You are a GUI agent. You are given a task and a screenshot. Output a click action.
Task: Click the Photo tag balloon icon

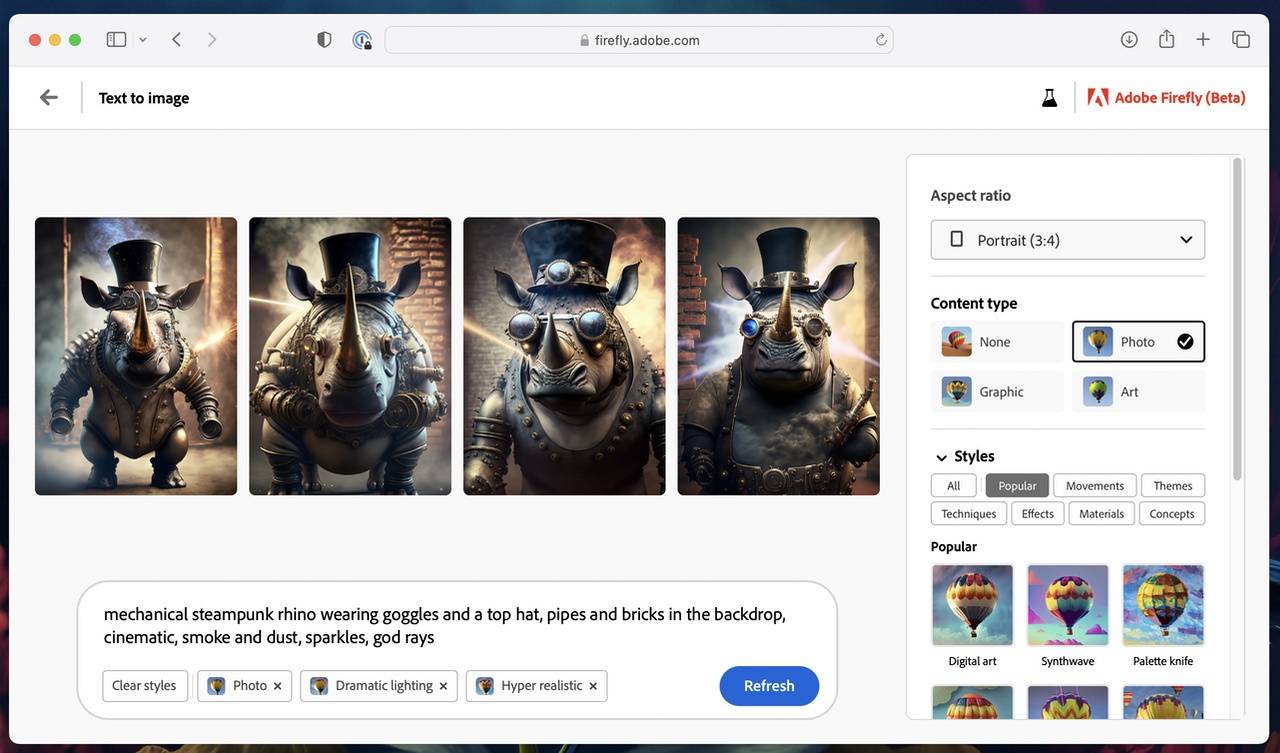point(216,686)
